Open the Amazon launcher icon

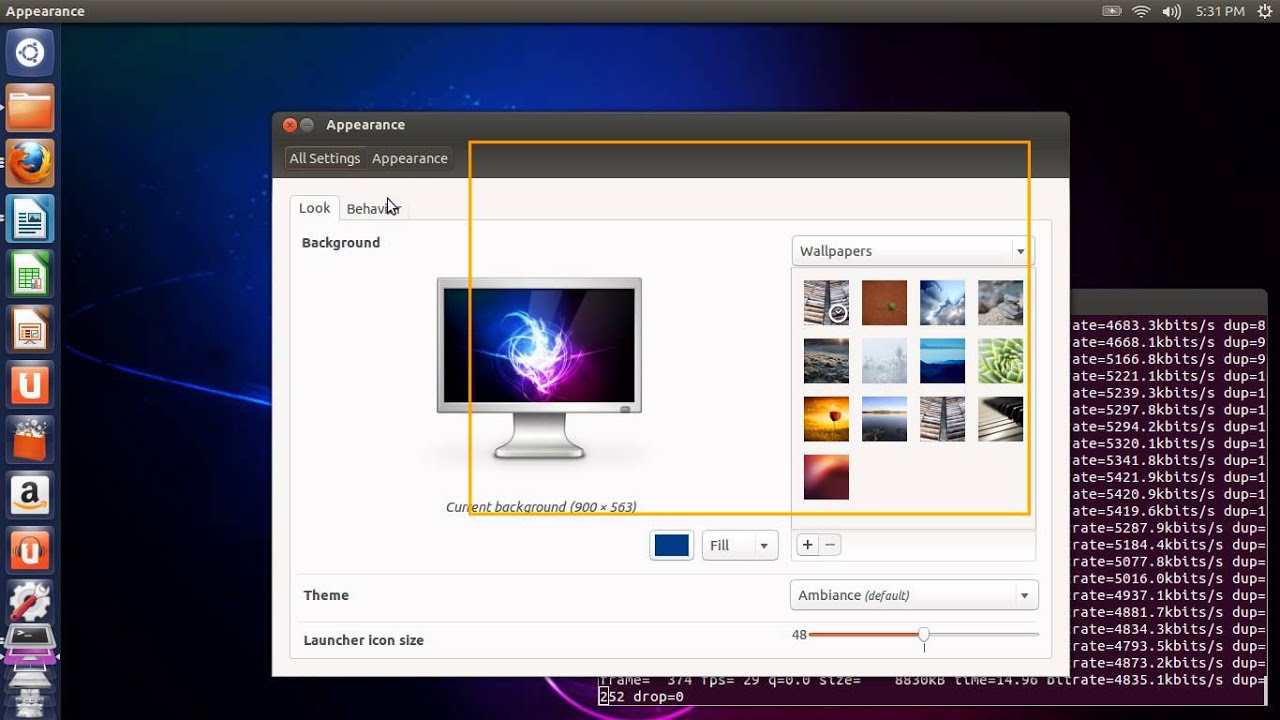point(30,496)
